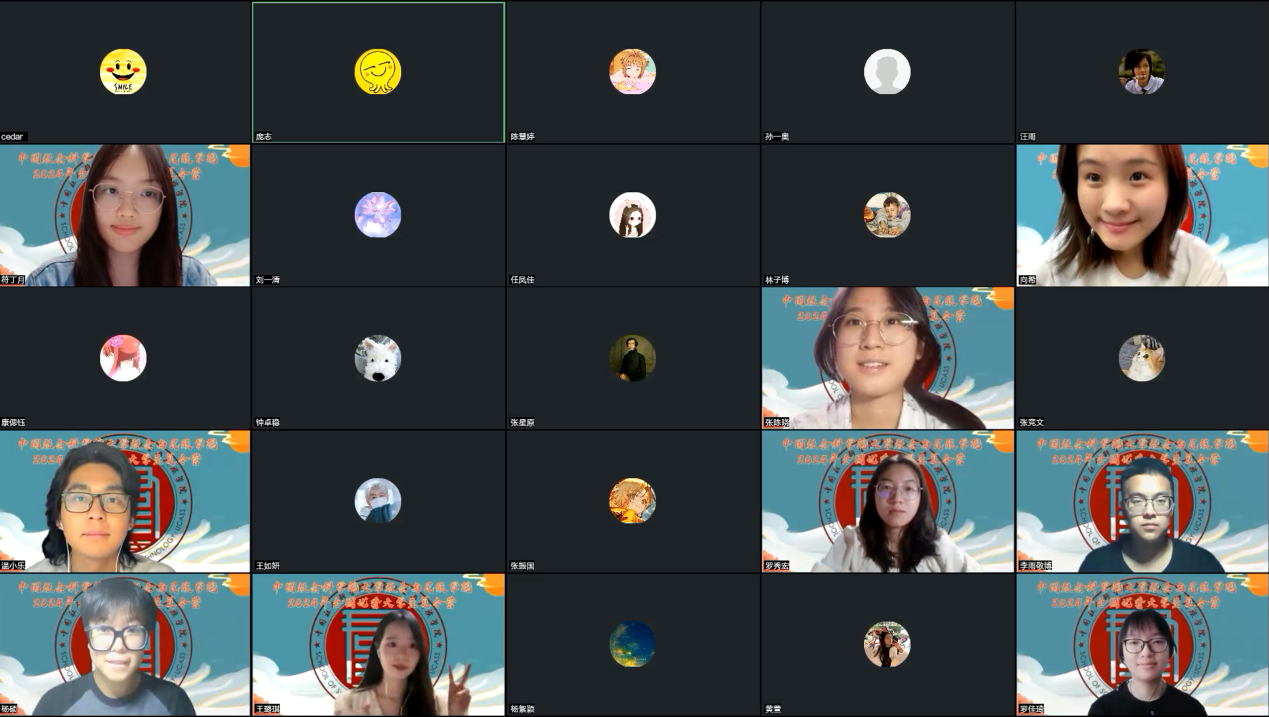Image resolution: width=1269 pixels, height=717 pixels.
Task: Click the cartoon girl with brown hair avatar
Action: (632, 215)
